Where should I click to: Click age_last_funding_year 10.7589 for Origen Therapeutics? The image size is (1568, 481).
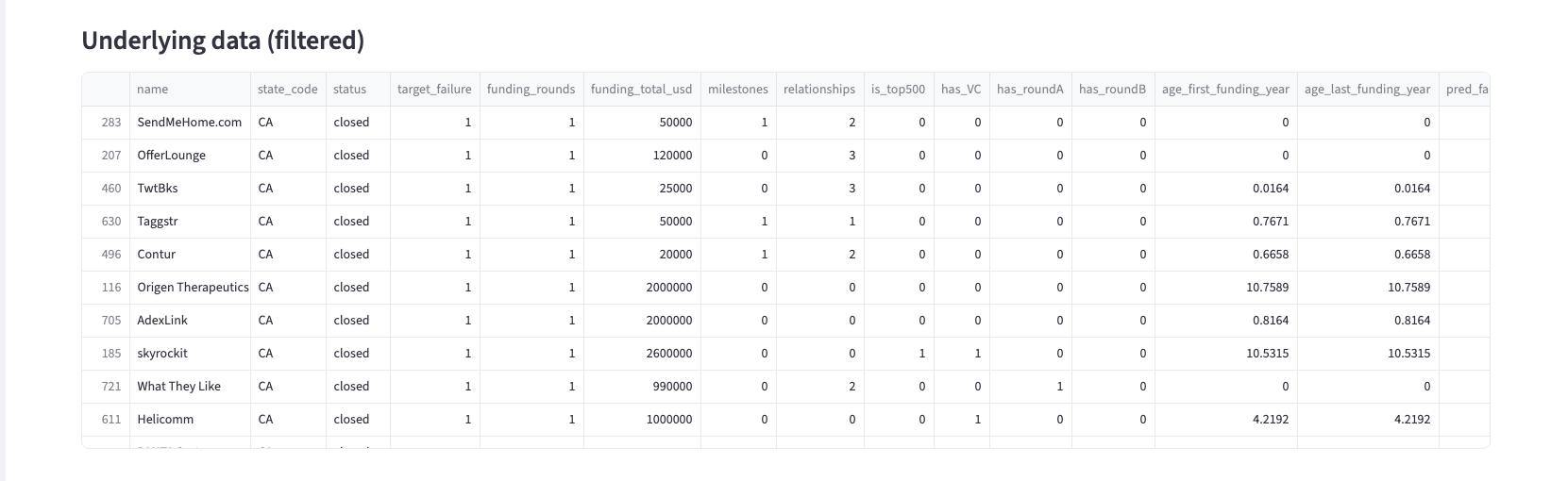pos(1367,288)
